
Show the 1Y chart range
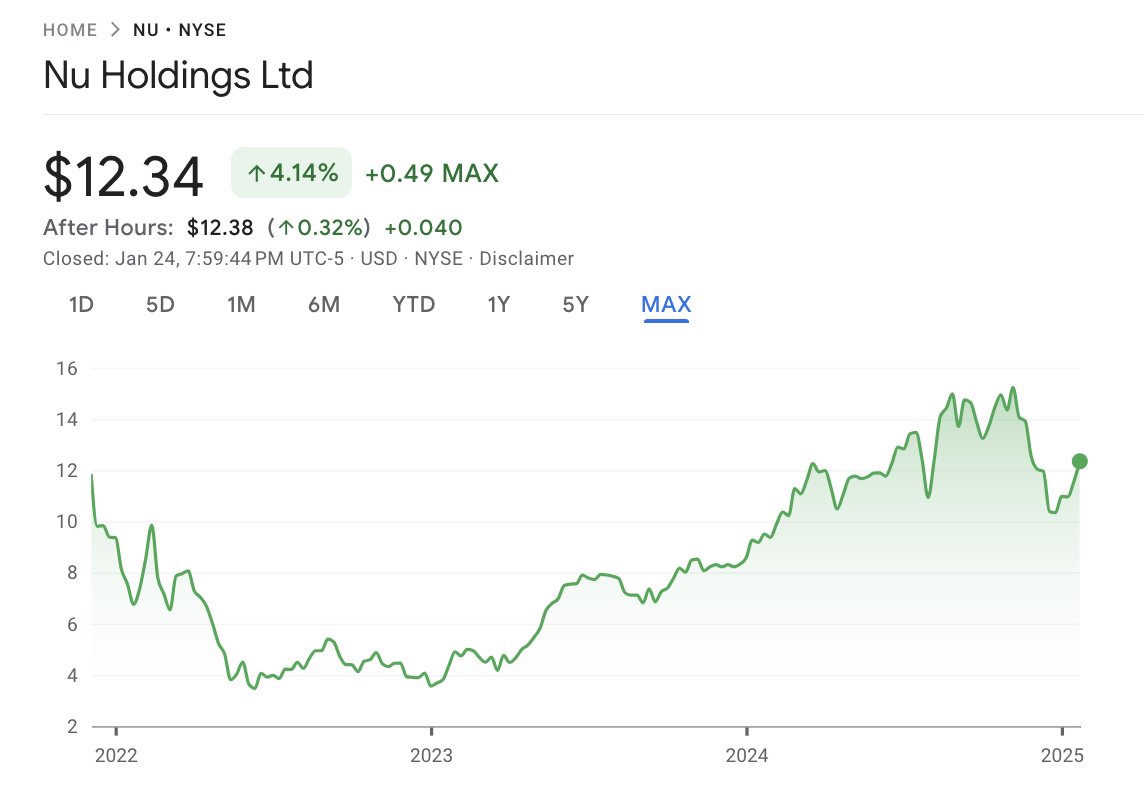pos(499,304)
